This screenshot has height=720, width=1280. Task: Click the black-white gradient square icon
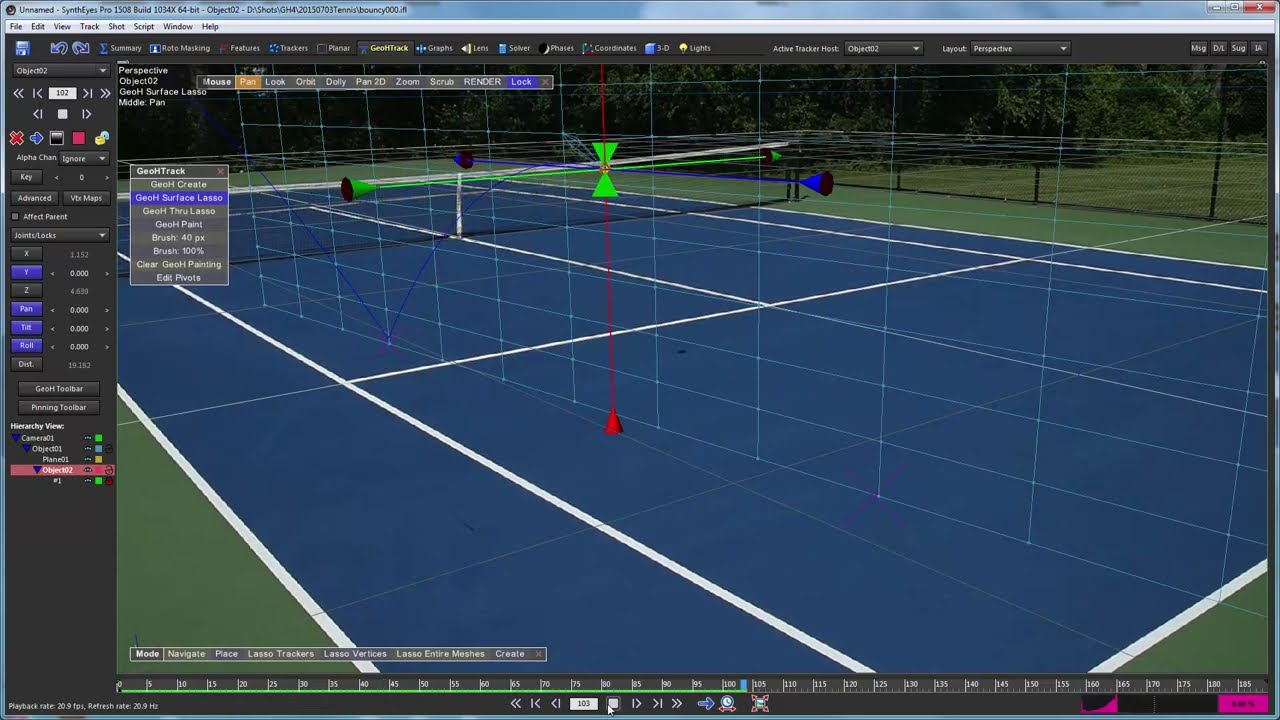[x=57, y=138]
